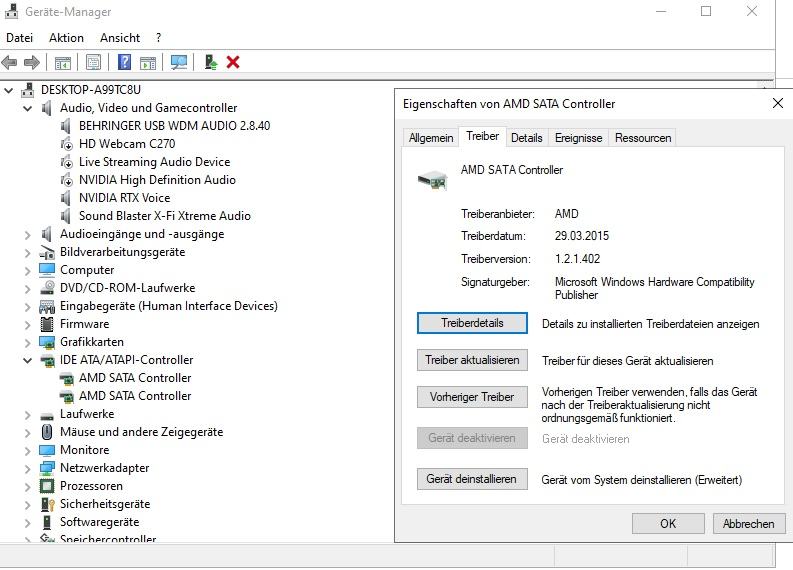Expand the Computer category arrow
Screen dimensions: 793x570
[x=28, y=270]
